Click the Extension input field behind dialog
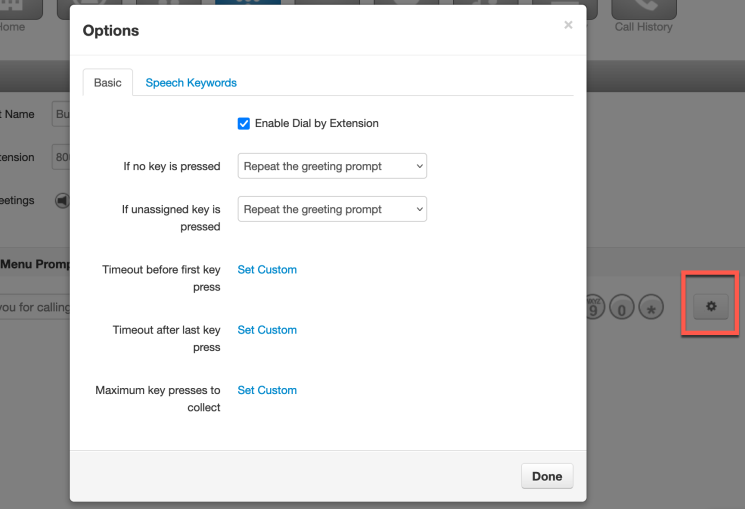The image size is (745, 509). pos(61,157)
